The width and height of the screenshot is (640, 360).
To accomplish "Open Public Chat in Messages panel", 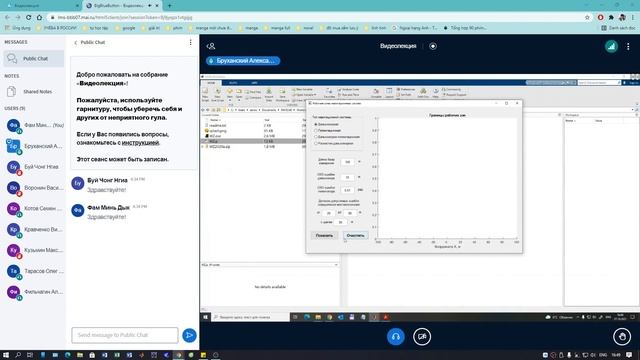I will point(33,58).
